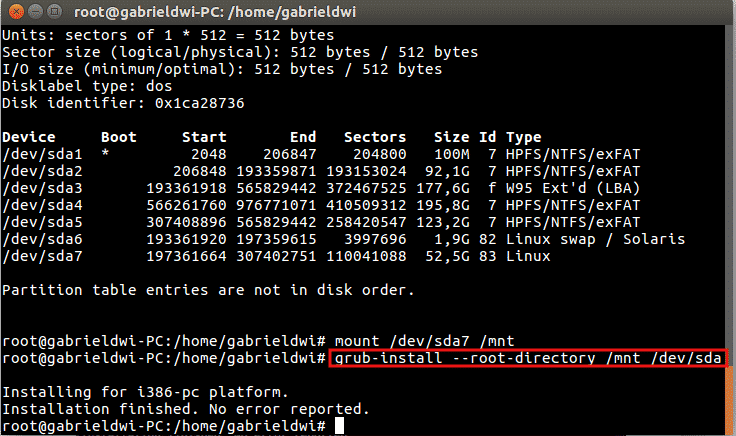
Task: Click the '/dev/sda7' device entry in table
Action: click(42, 256)
